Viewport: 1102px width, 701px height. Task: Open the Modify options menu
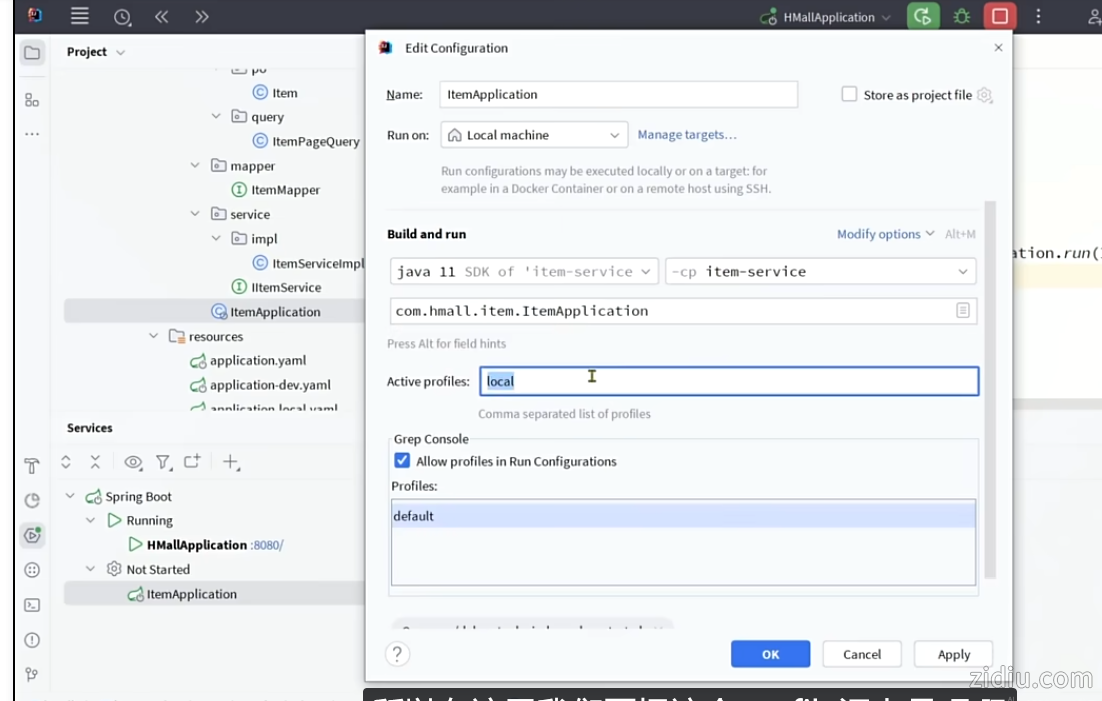884,234
